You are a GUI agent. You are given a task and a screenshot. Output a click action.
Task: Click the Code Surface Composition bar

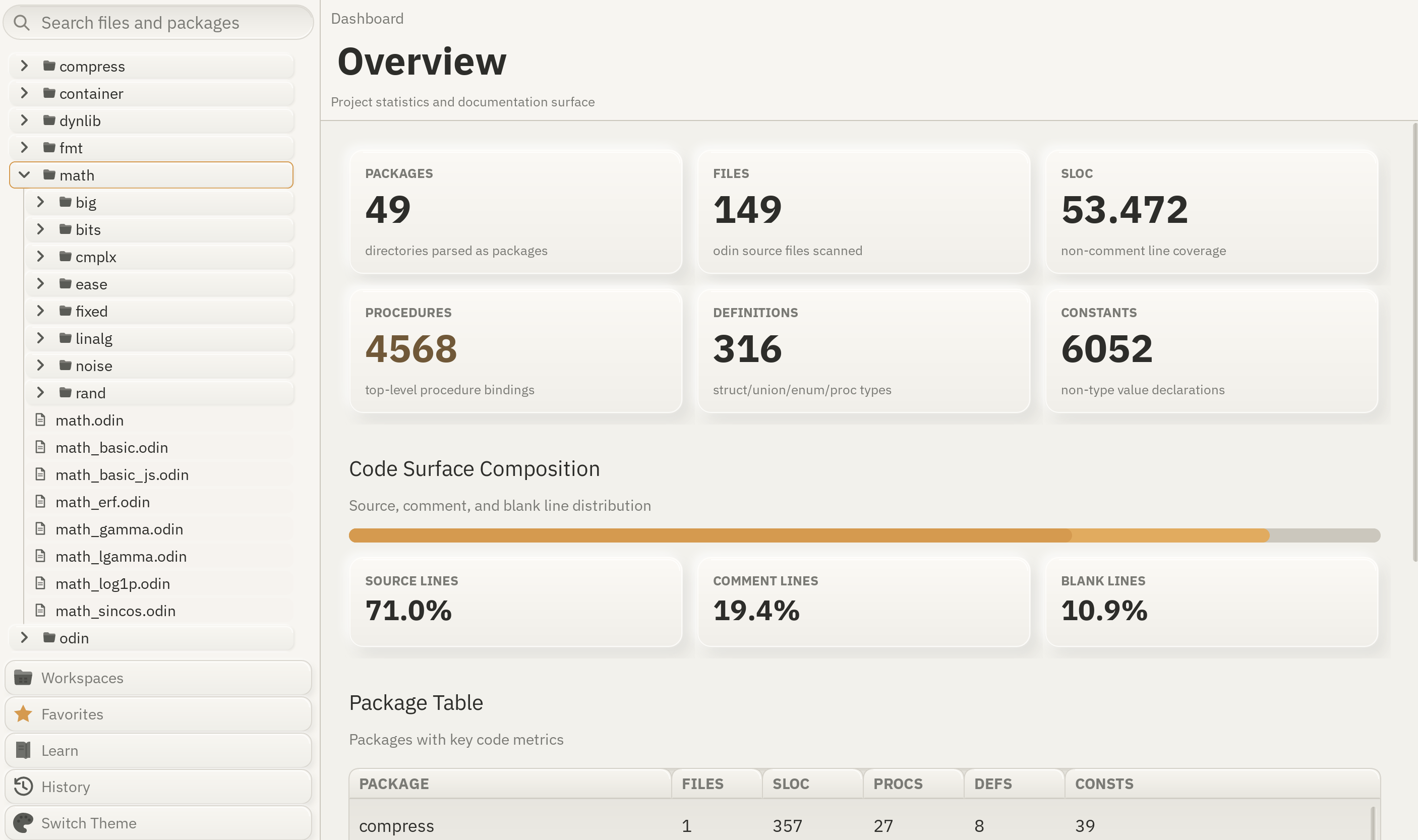[x=864, y=535]
